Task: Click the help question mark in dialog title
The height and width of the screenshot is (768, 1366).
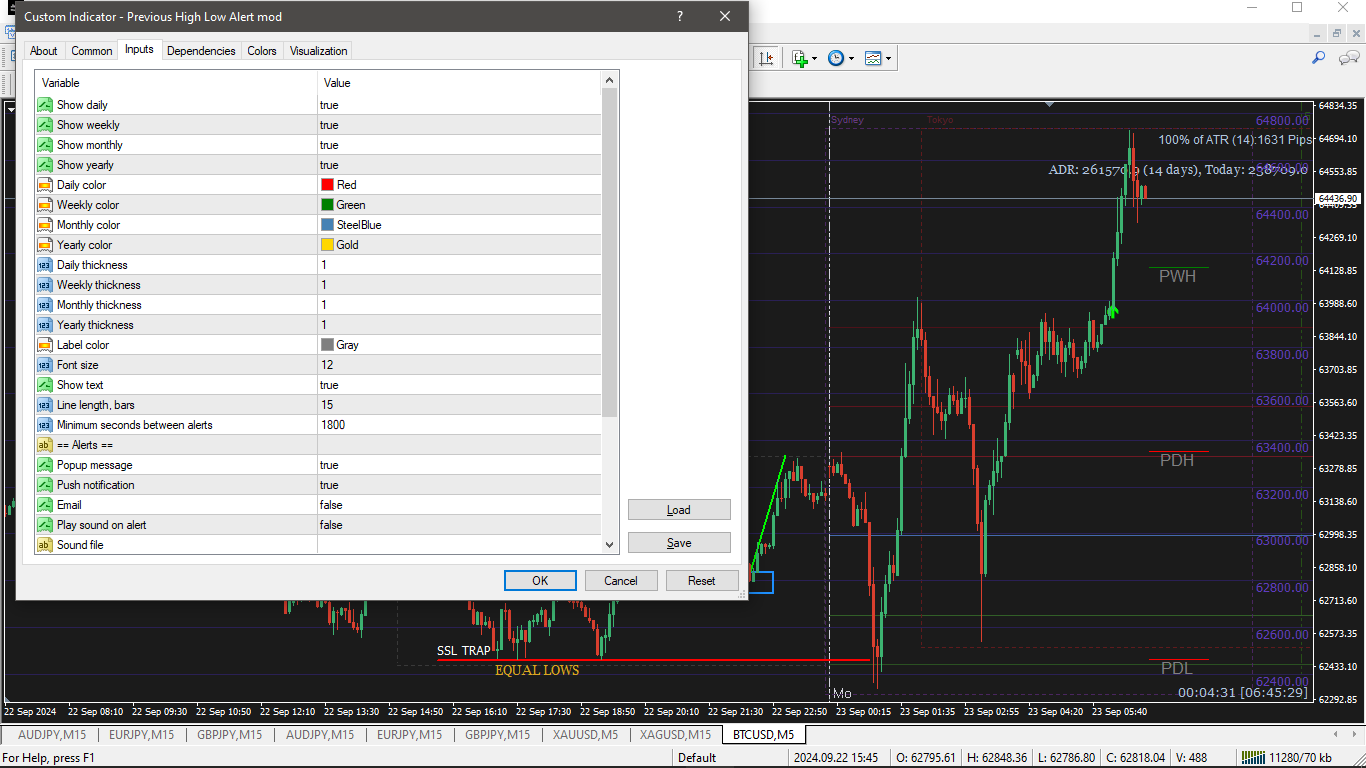Action: 680,16
